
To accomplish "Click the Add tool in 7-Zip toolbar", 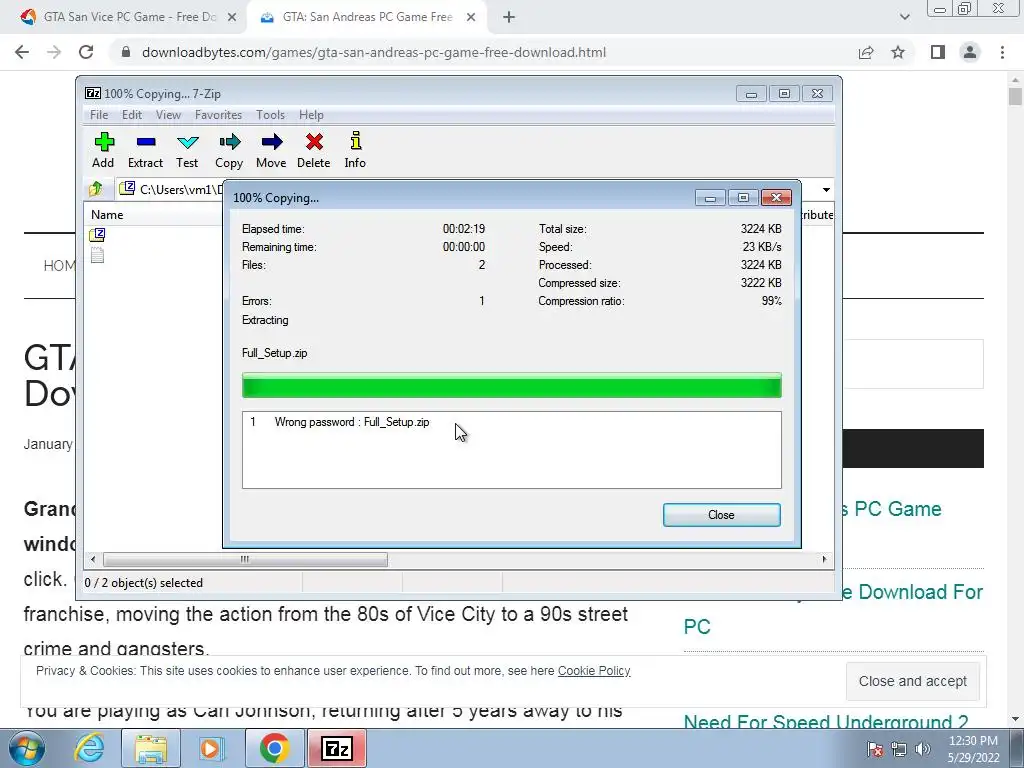I will click(103, 150).
